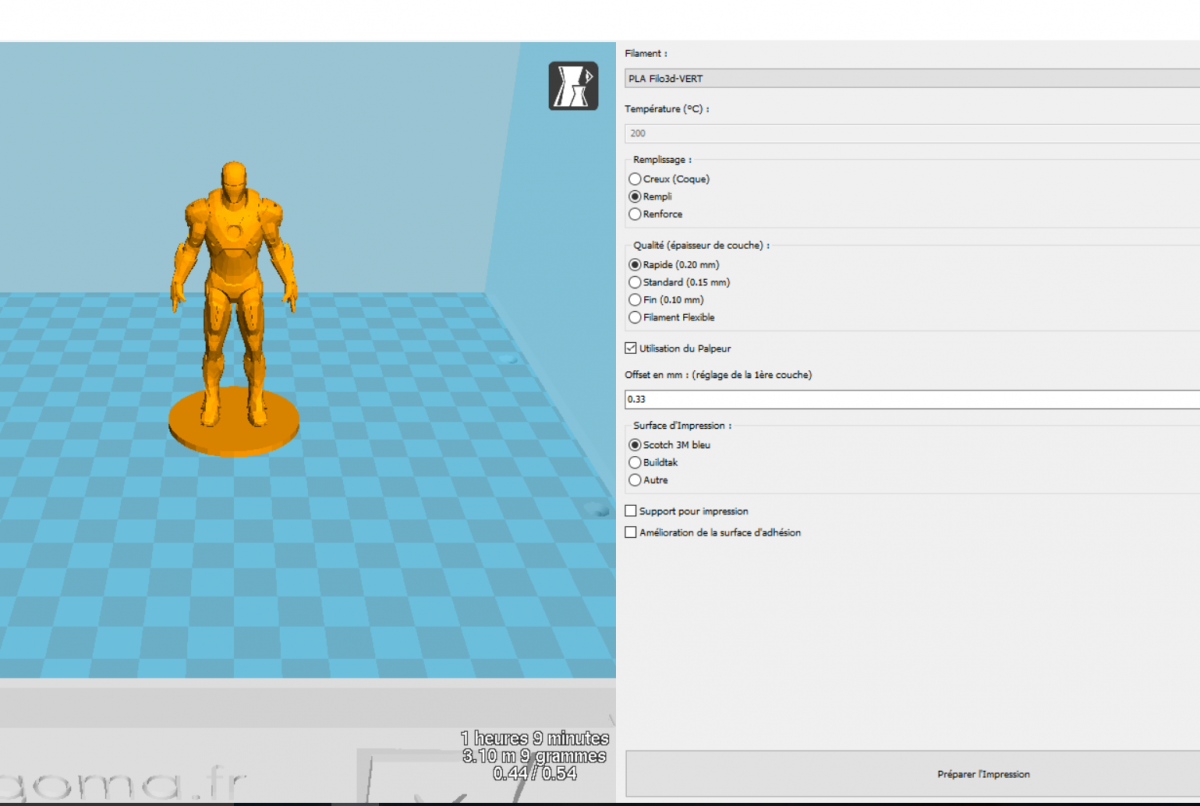The width and height of the screenshot is (1200, 806).
Task: Enable Support pour impression checkbox
Action: pyautogui.click(x=630, y=511)
